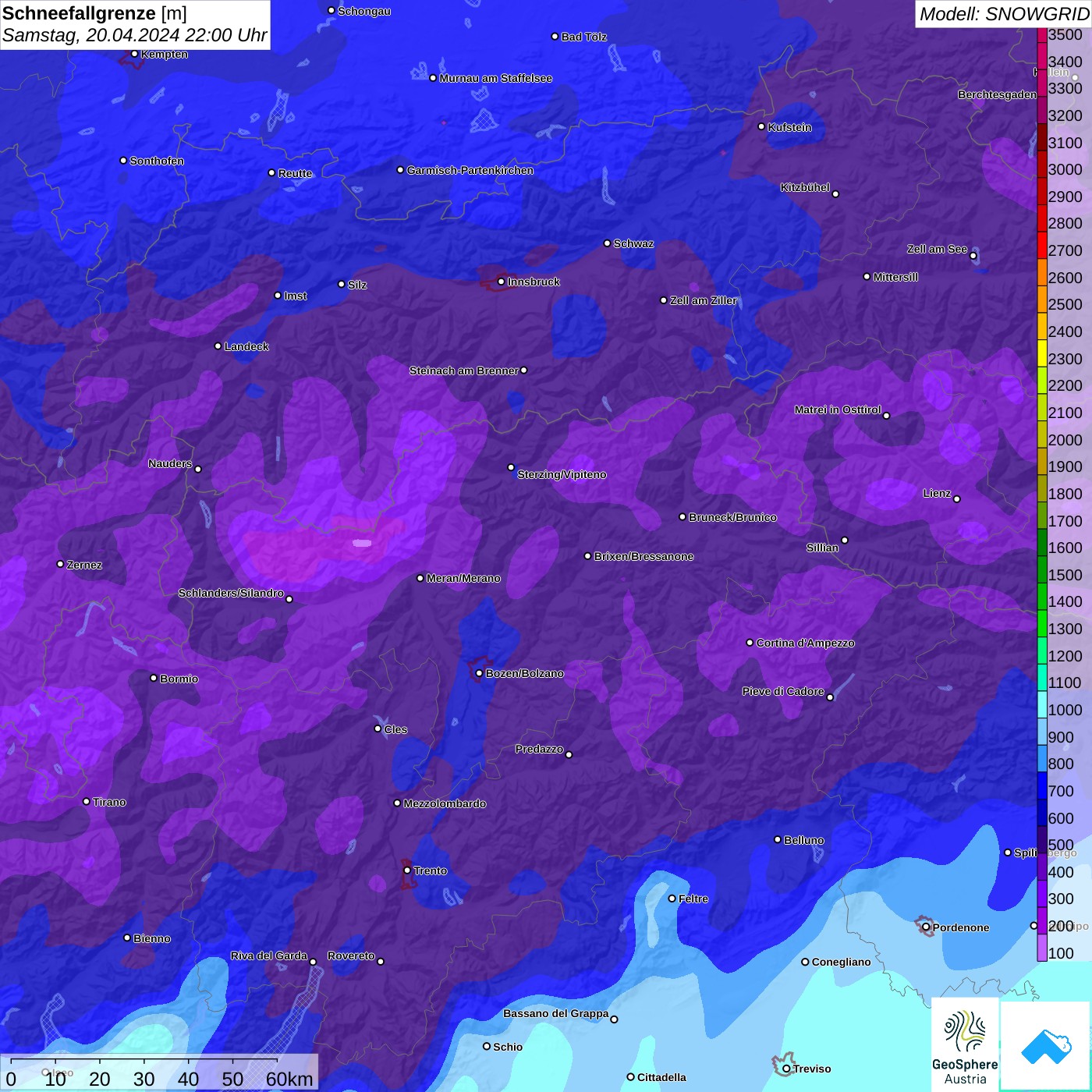Screen dimensions: 1092x1092
Task: Click the 'Zell am Ziller' label
Action: [x=704, y=300]
